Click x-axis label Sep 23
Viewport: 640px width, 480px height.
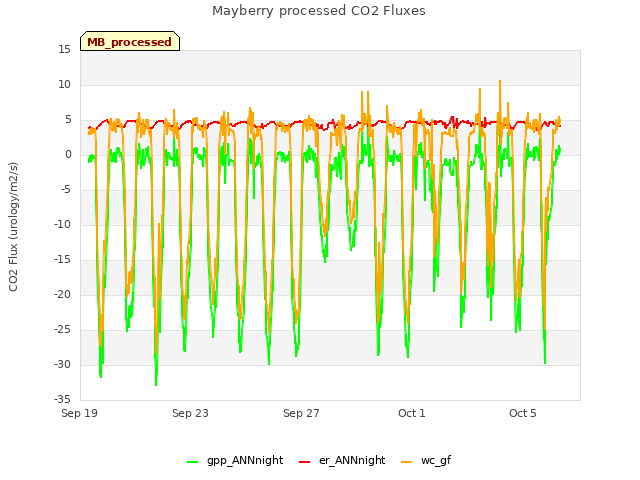click(x=190, y=413)
